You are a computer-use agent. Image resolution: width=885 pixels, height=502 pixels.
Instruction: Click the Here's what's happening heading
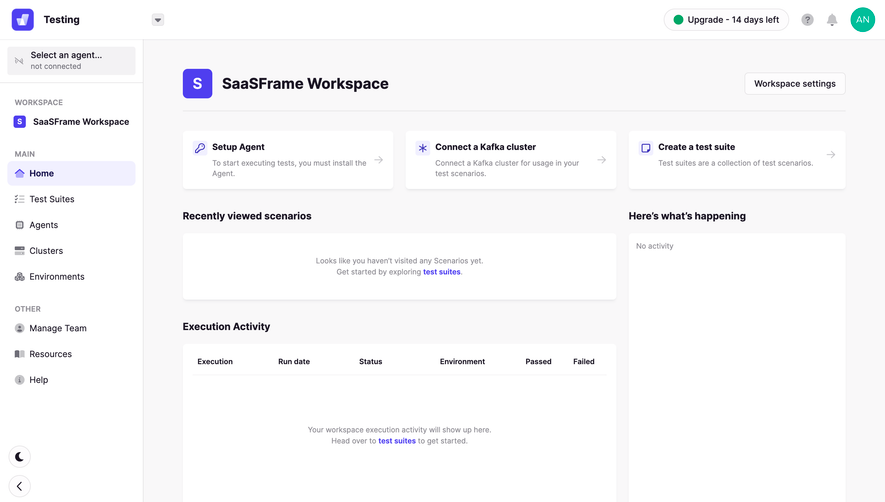tap(687, 216)
